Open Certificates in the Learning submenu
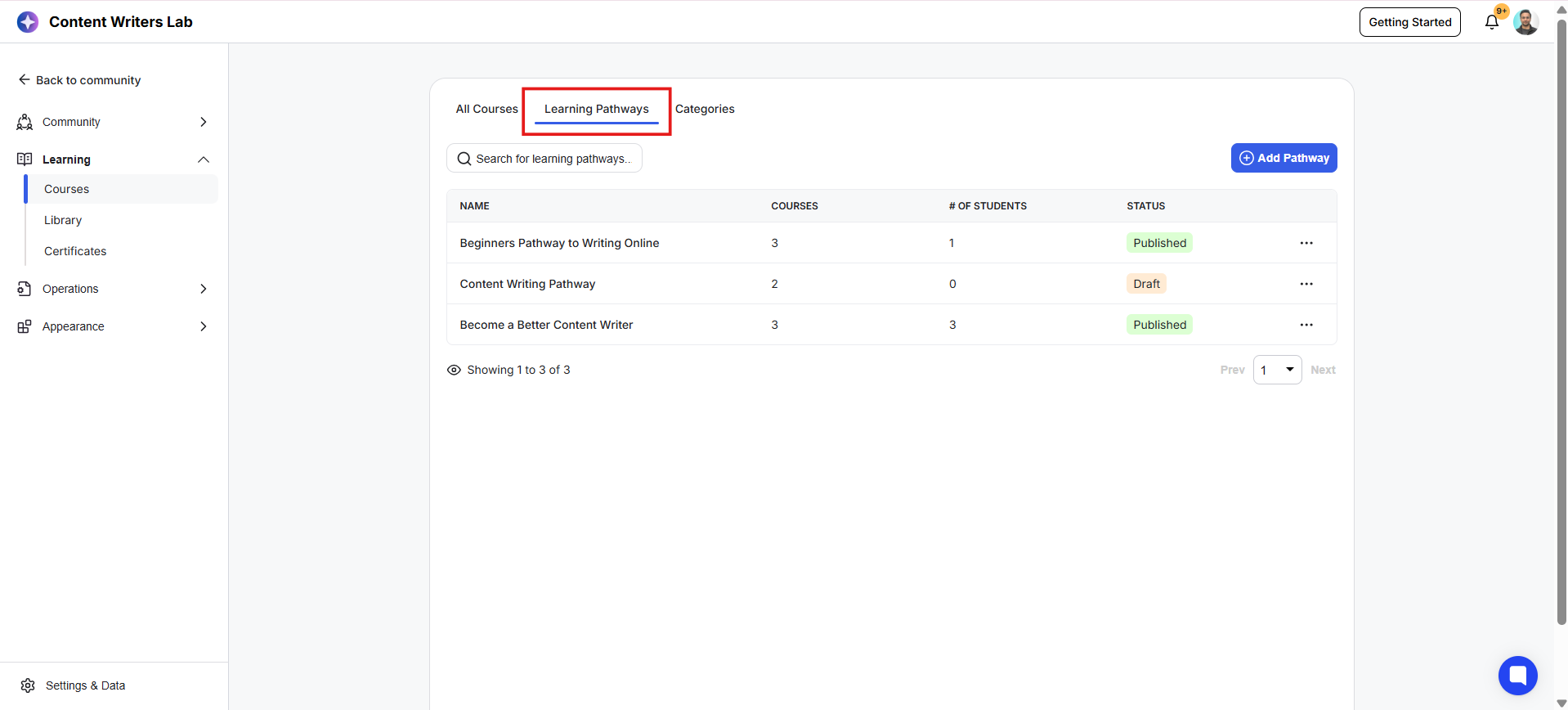 75,251
